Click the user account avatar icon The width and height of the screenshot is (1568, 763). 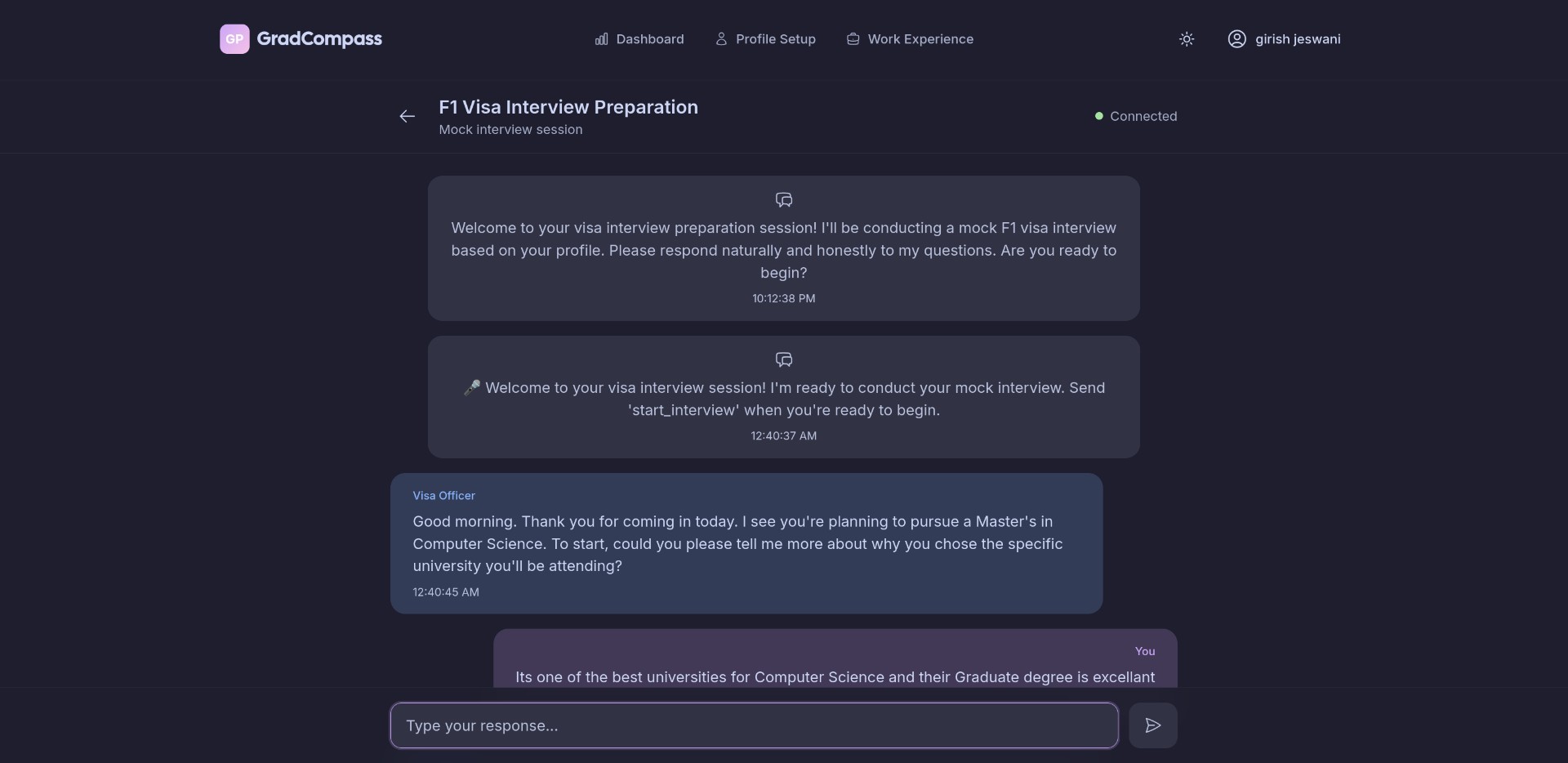tap(1236, 38)
